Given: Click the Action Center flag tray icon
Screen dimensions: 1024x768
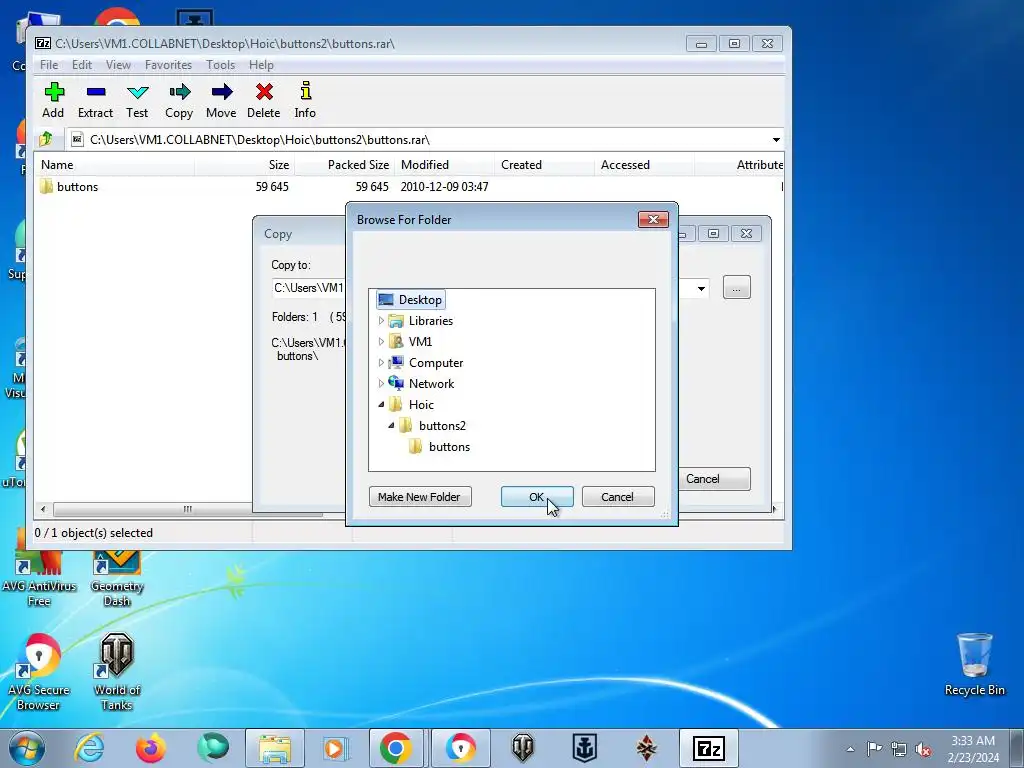Looking at the screenshot, I should click(874, 748).
